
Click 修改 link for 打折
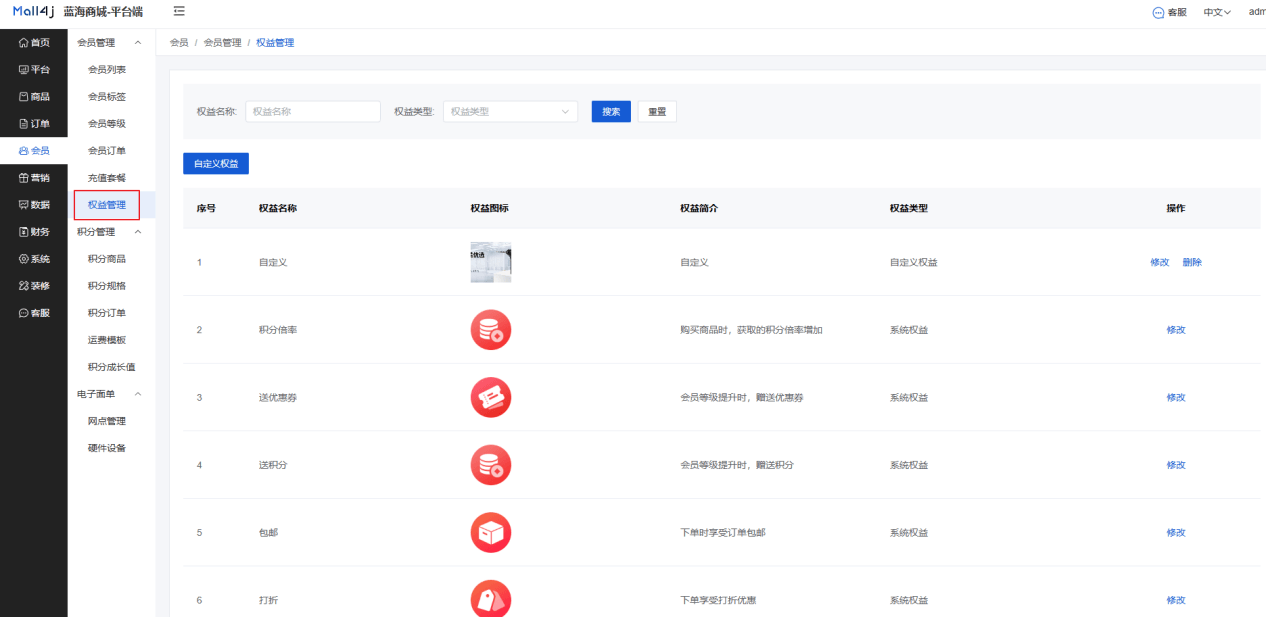[x=1175, y=599]
